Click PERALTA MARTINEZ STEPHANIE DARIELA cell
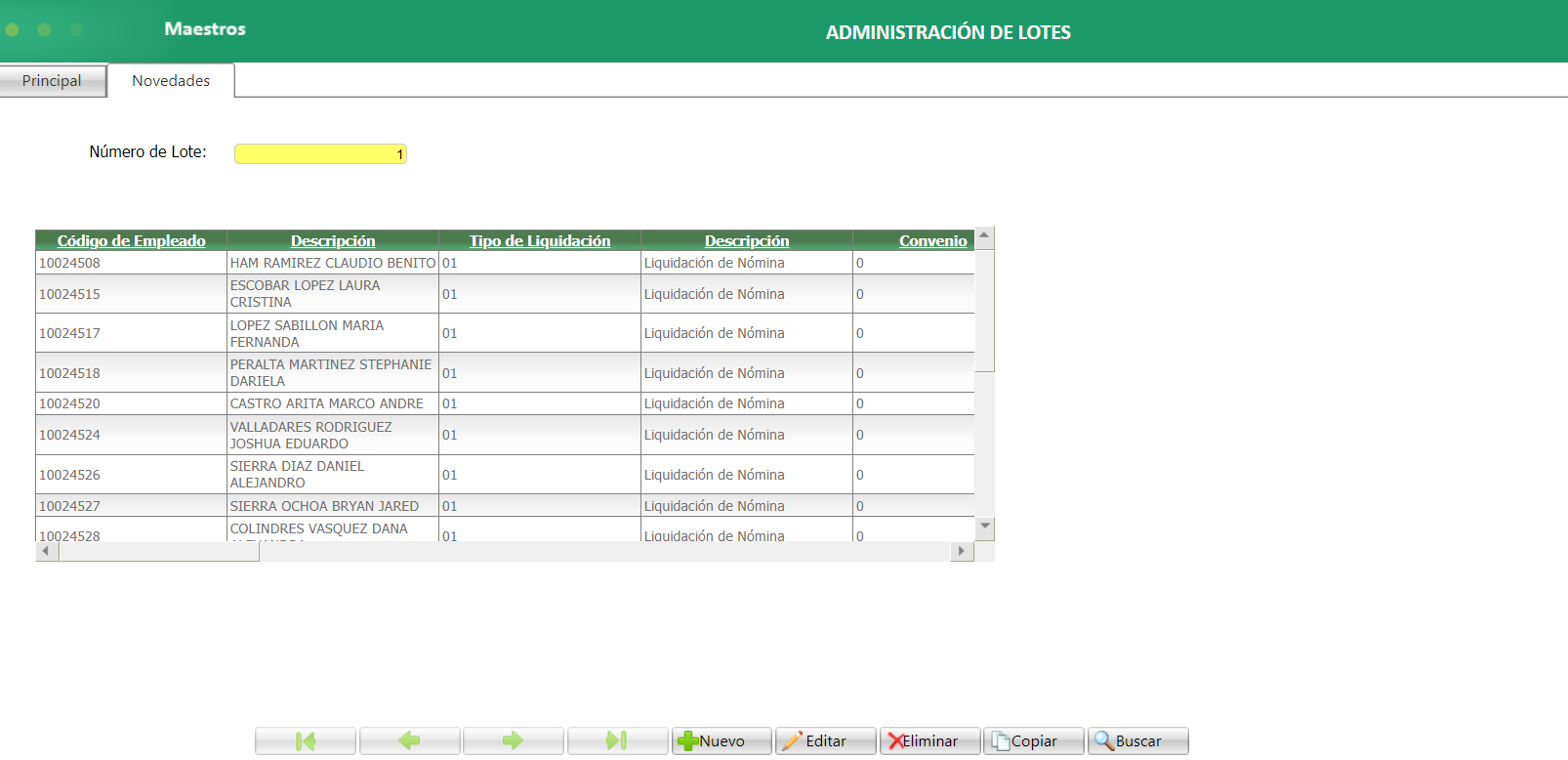Image resolution: width=1568 pixels, height=760 pixels. tap(333, 373)
